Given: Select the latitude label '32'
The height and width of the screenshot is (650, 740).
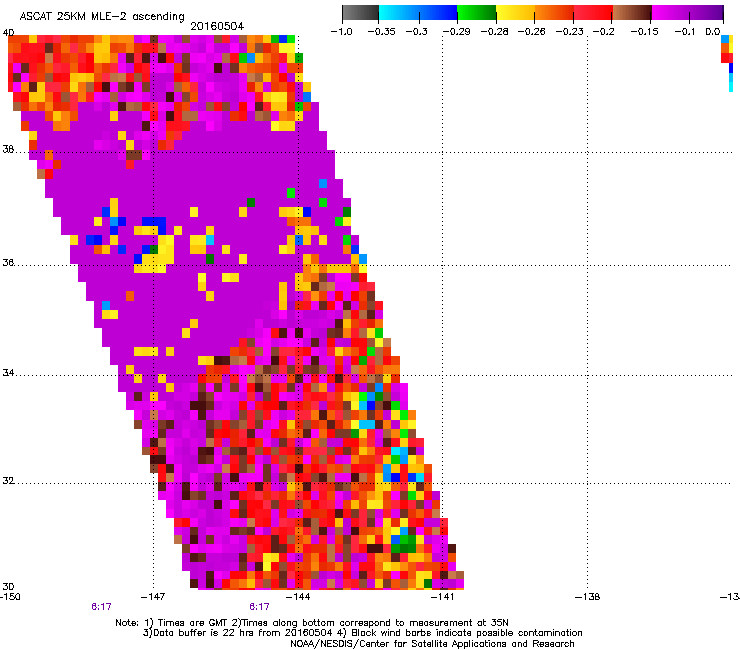Looking at the screenshot, I should coord(8,481).
